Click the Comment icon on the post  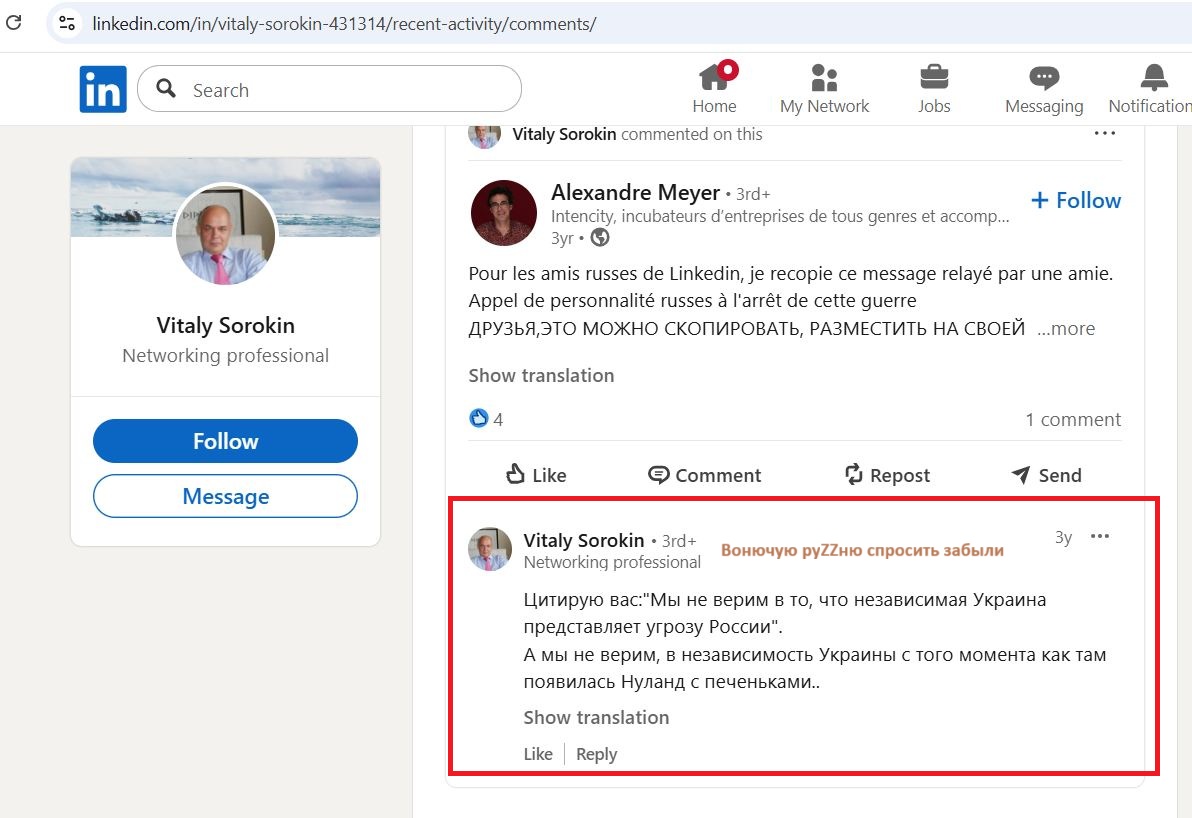(x=703, y=474)
